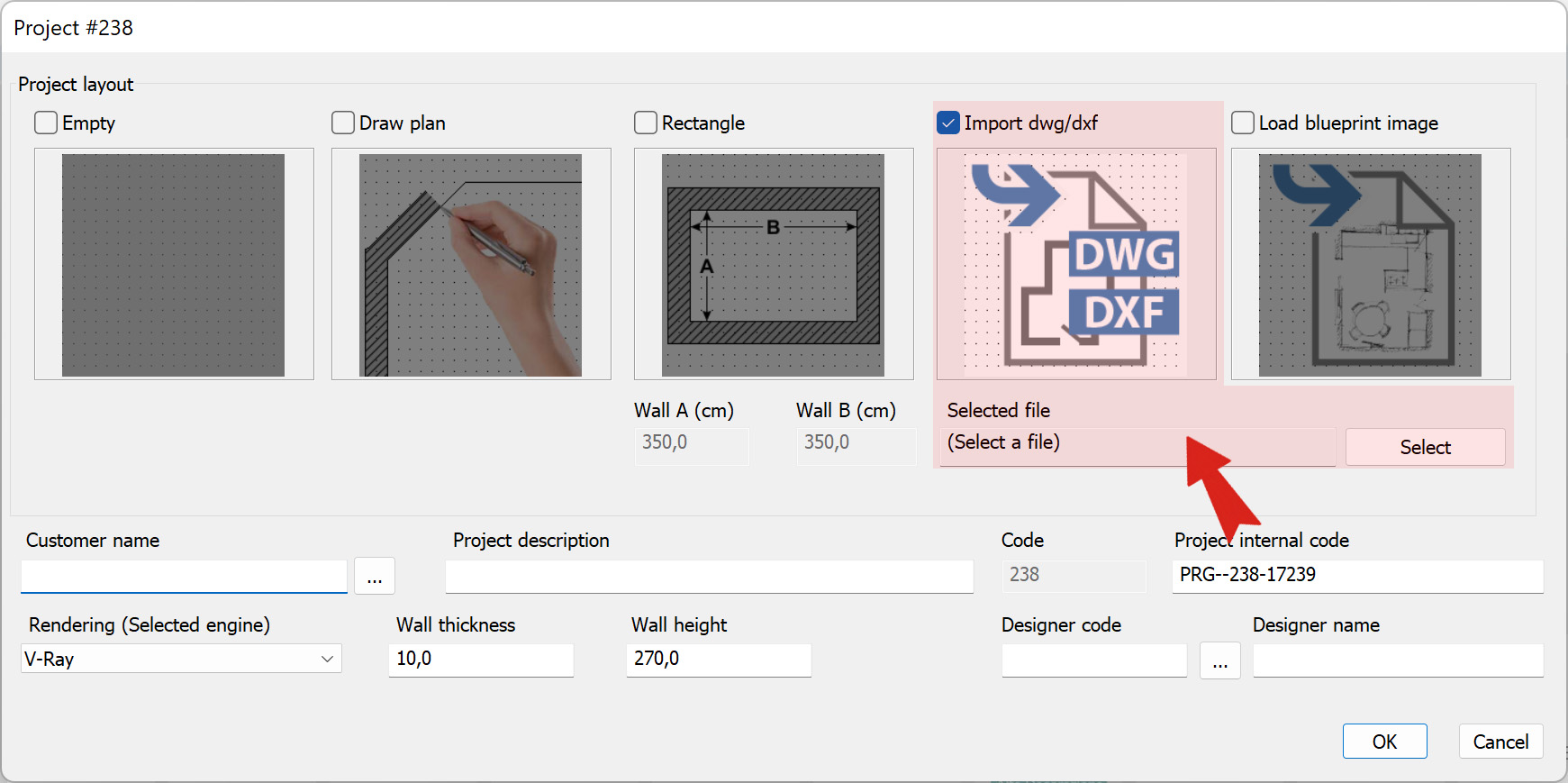Tick the Draw plan checkbox
1568x783 pixels.
[343, 123]
